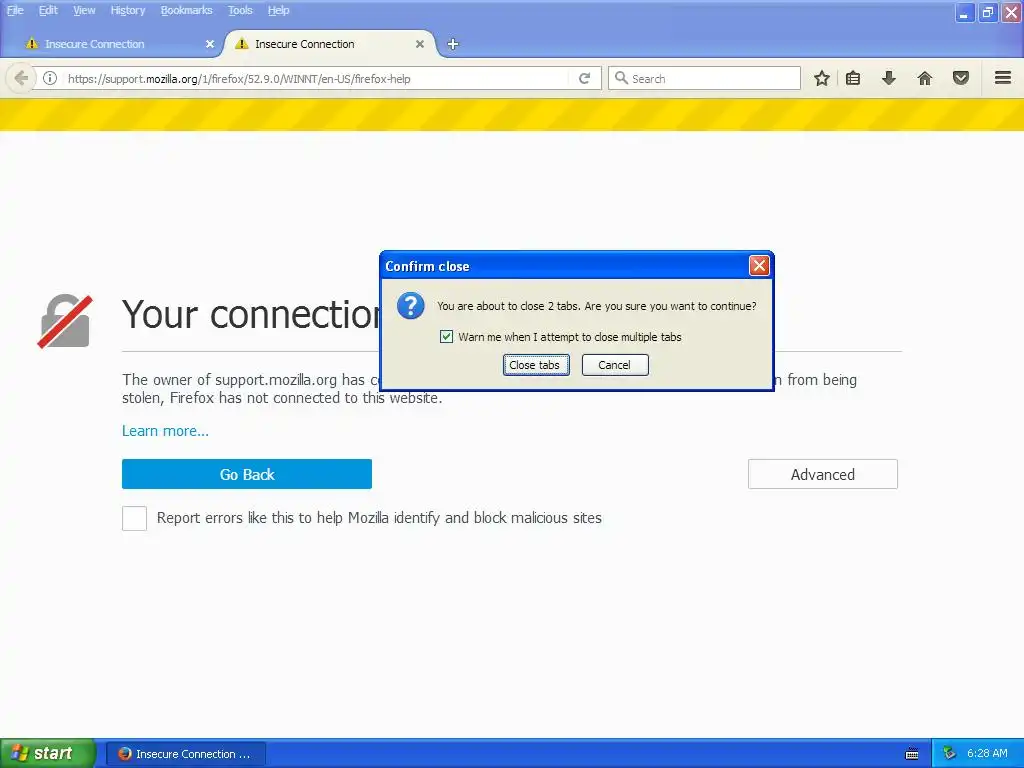Click the 6:28 AM clock
Viewport: 1024px width, 768px height.
click(x=987, y=754)
